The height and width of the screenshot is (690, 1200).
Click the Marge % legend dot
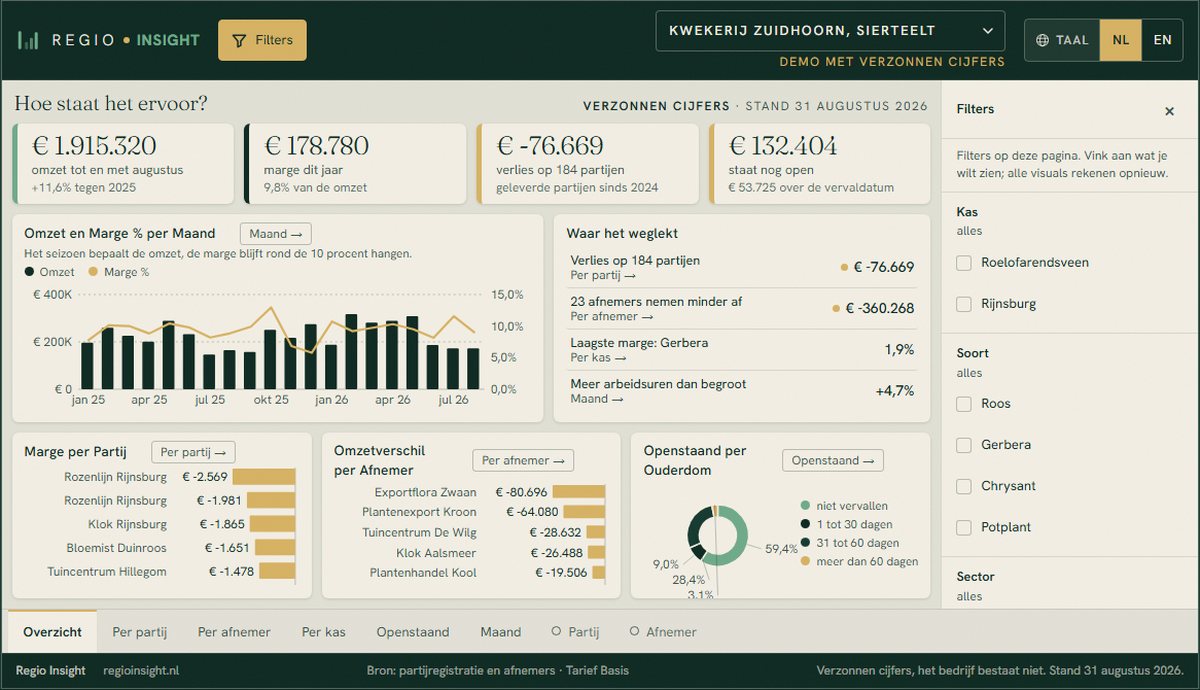click(x=94, y=272)
